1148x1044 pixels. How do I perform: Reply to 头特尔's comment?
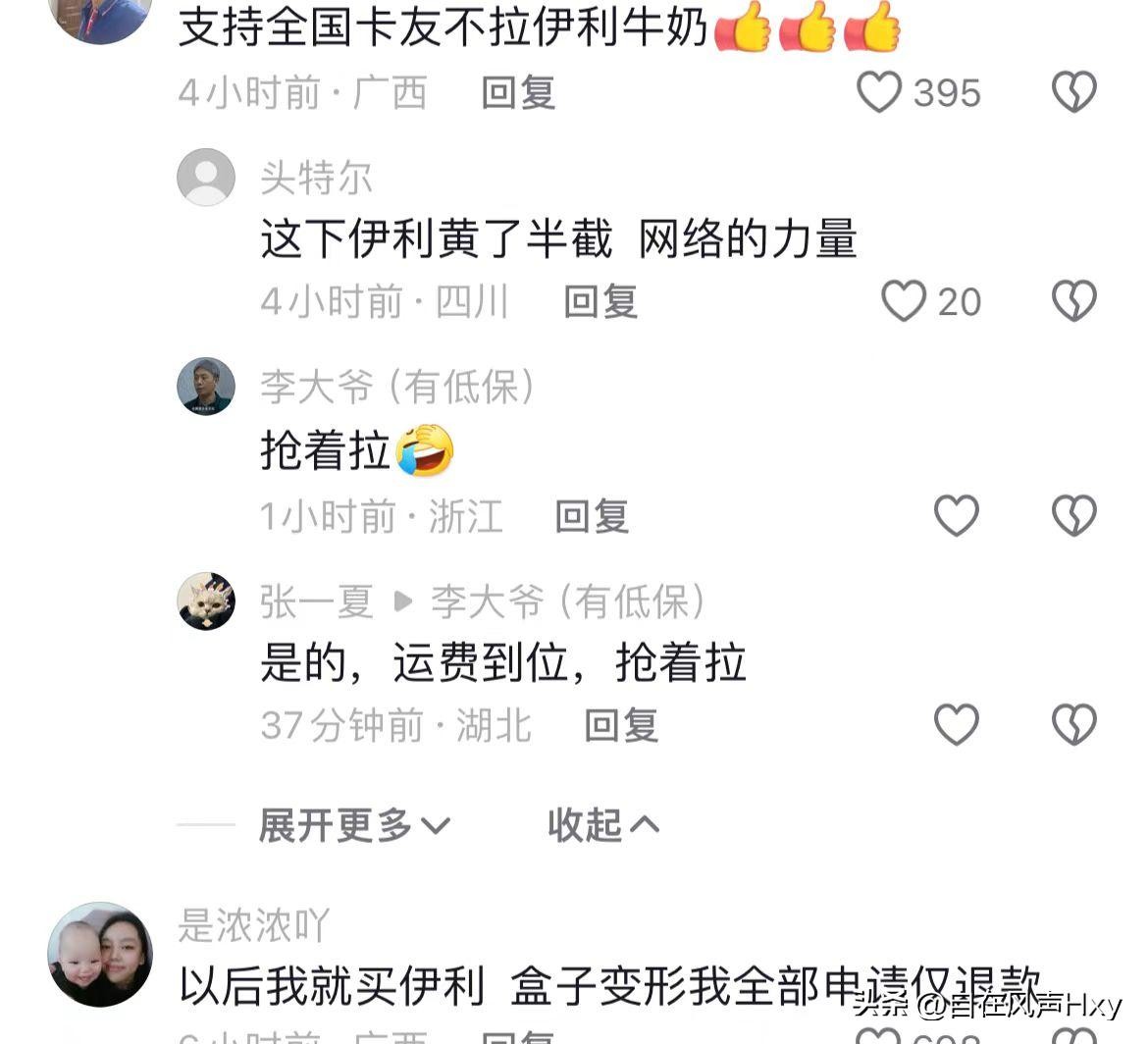tap(600, 301)
